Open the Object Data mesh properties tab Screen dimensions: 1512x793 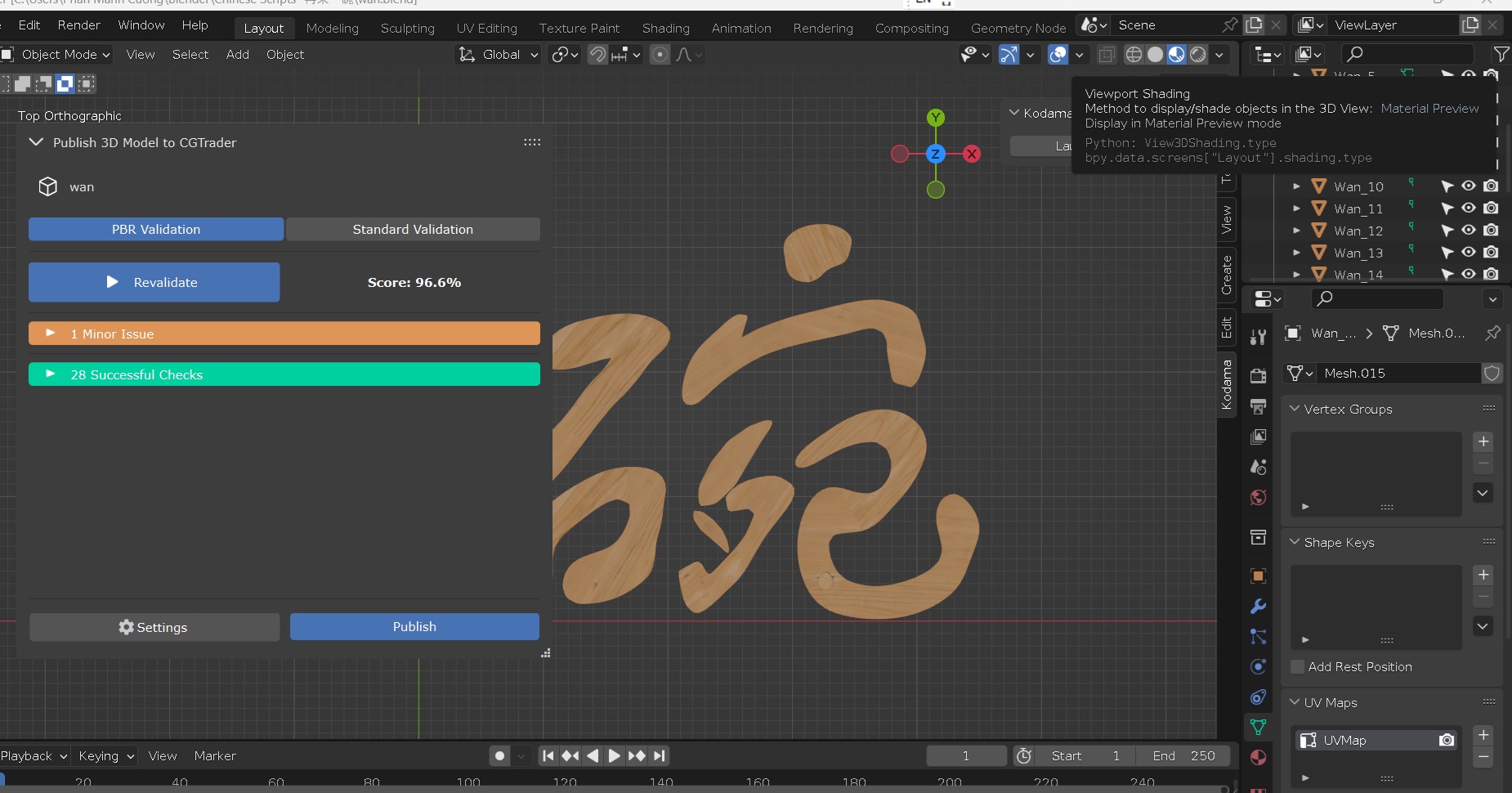(1259, 727)
